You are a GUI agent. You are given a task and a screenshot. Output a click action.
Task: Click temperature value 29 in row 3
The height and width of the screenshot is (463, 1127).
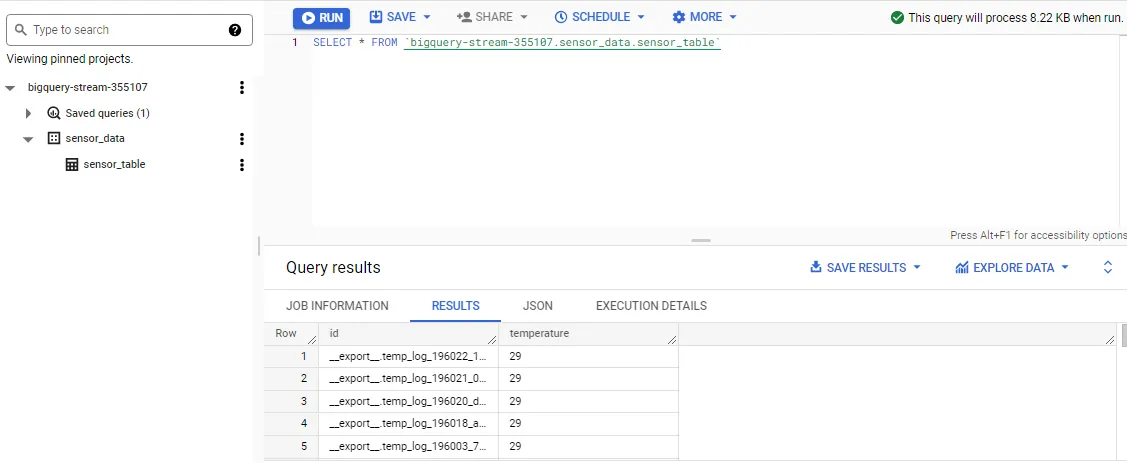pos(515,401)
